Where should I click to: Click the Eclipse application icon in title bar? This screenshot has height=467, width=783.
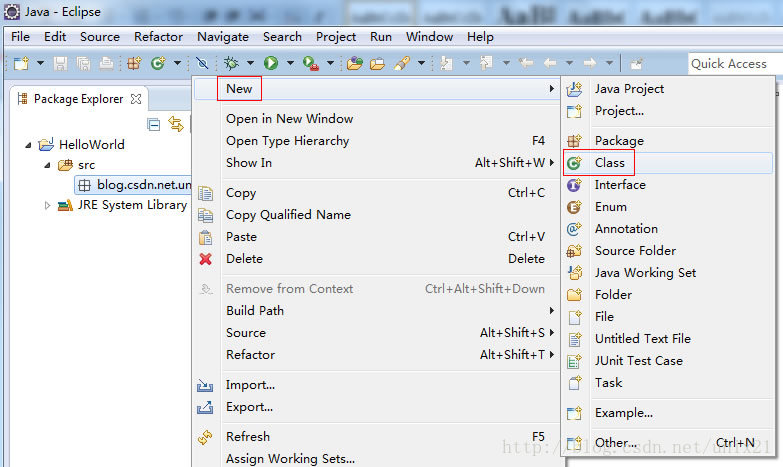12,11
